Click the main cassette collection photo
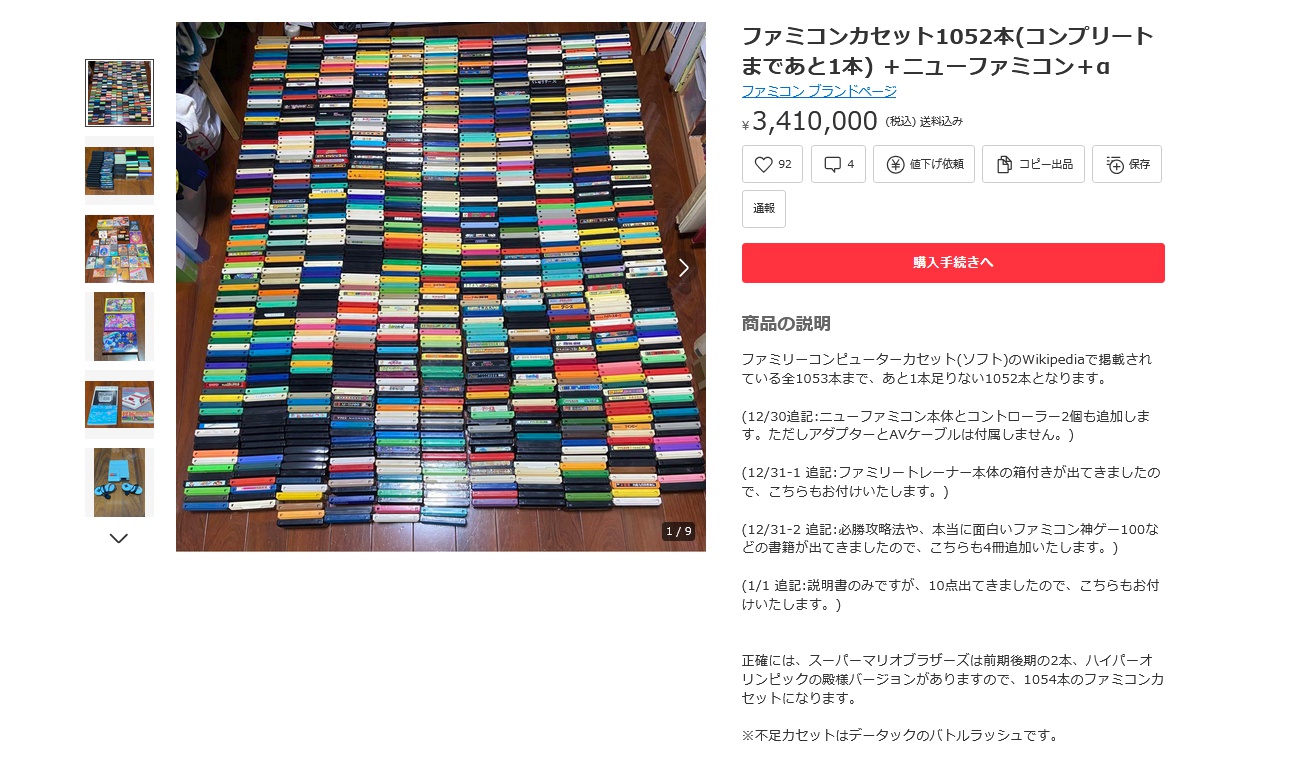The height and width of the screenshot is (761, 1301). [x=441, y=287]
